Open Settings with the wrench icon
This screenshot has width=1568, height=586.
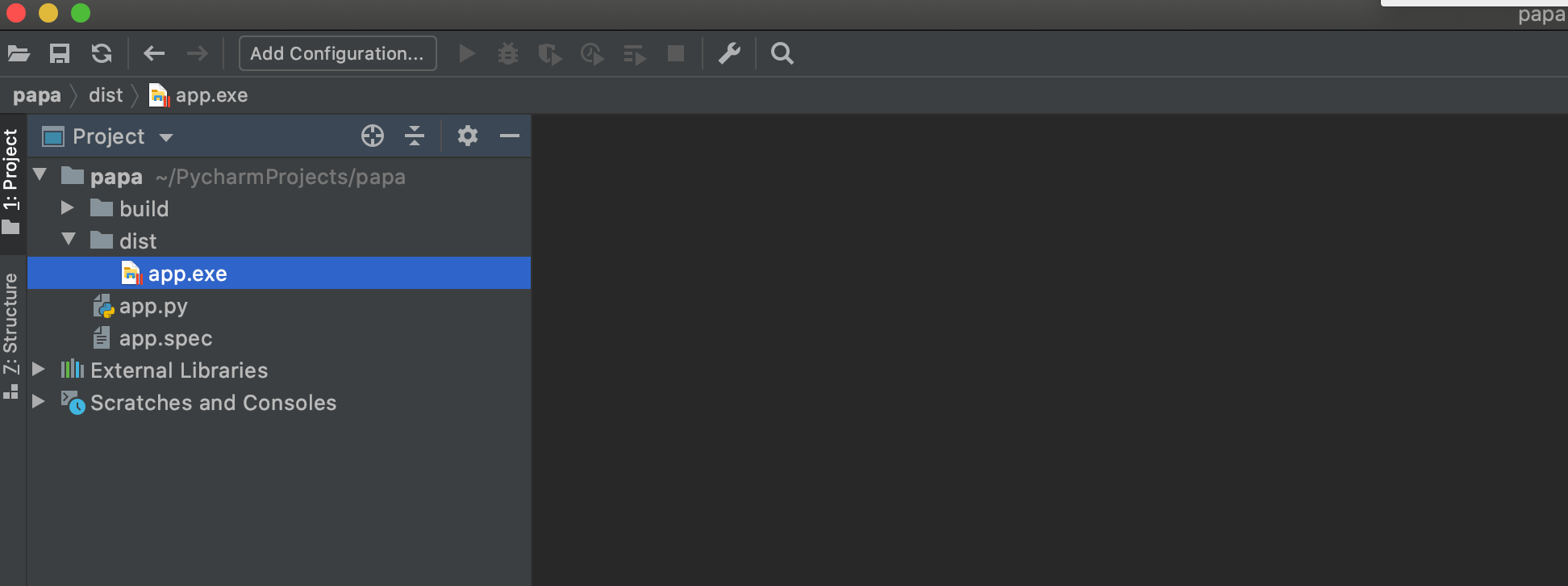point(729,54)
